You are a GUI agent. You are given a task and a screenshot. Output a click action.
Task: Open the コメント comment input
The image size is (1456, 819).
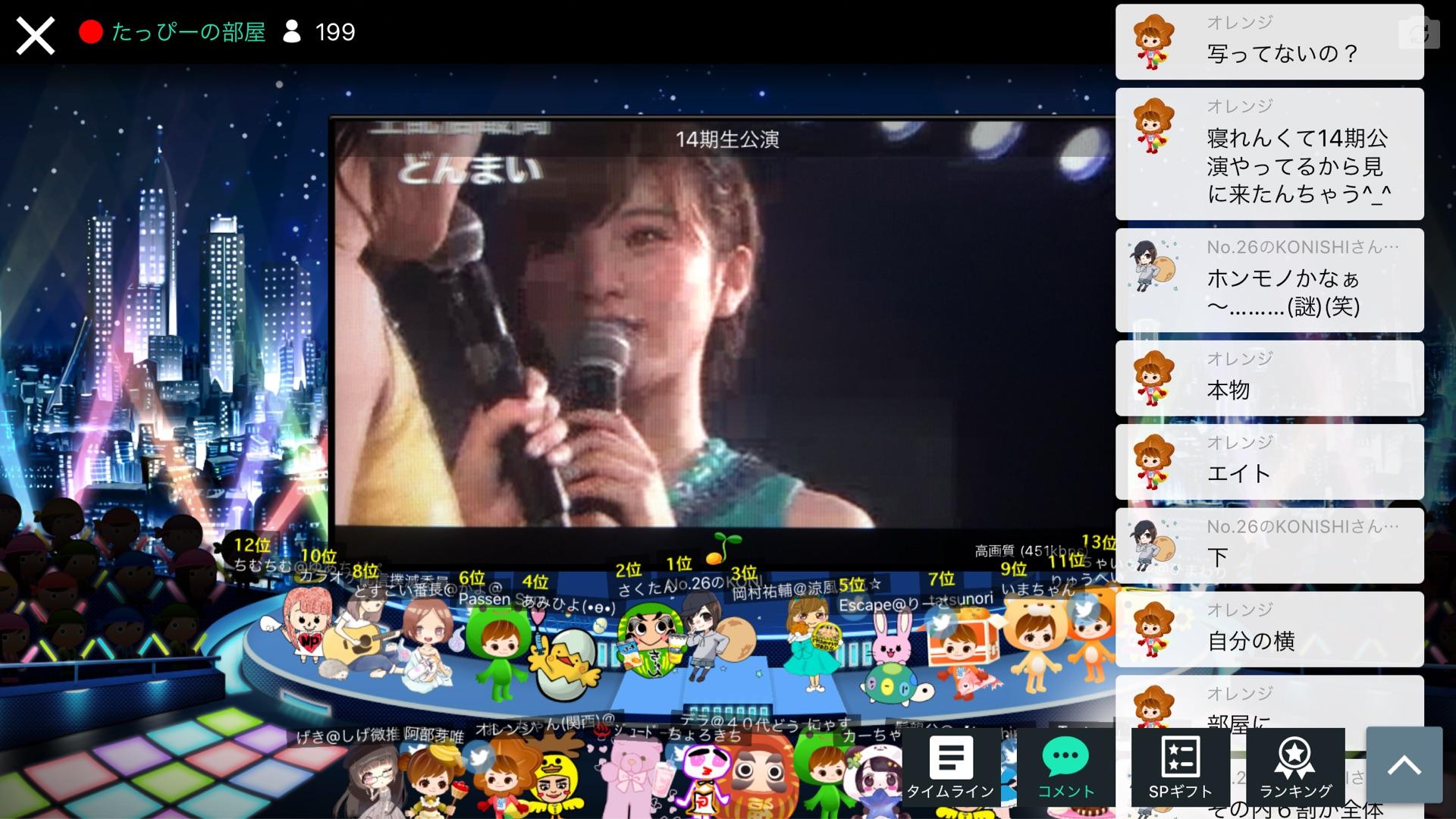(x=1065, y=767)
